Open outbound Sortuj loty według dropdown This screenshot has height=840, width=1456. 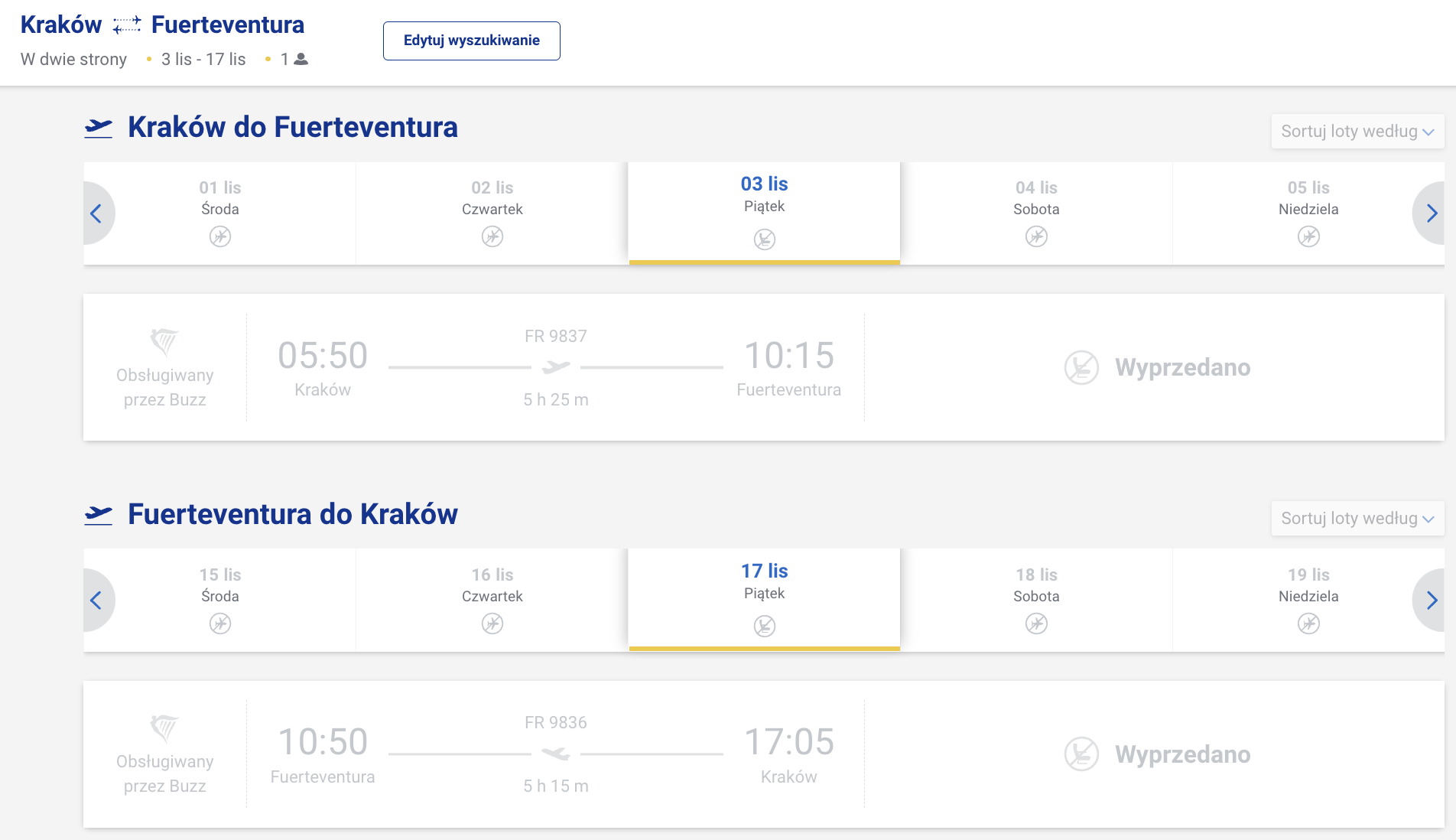[x=1357, y=132]
